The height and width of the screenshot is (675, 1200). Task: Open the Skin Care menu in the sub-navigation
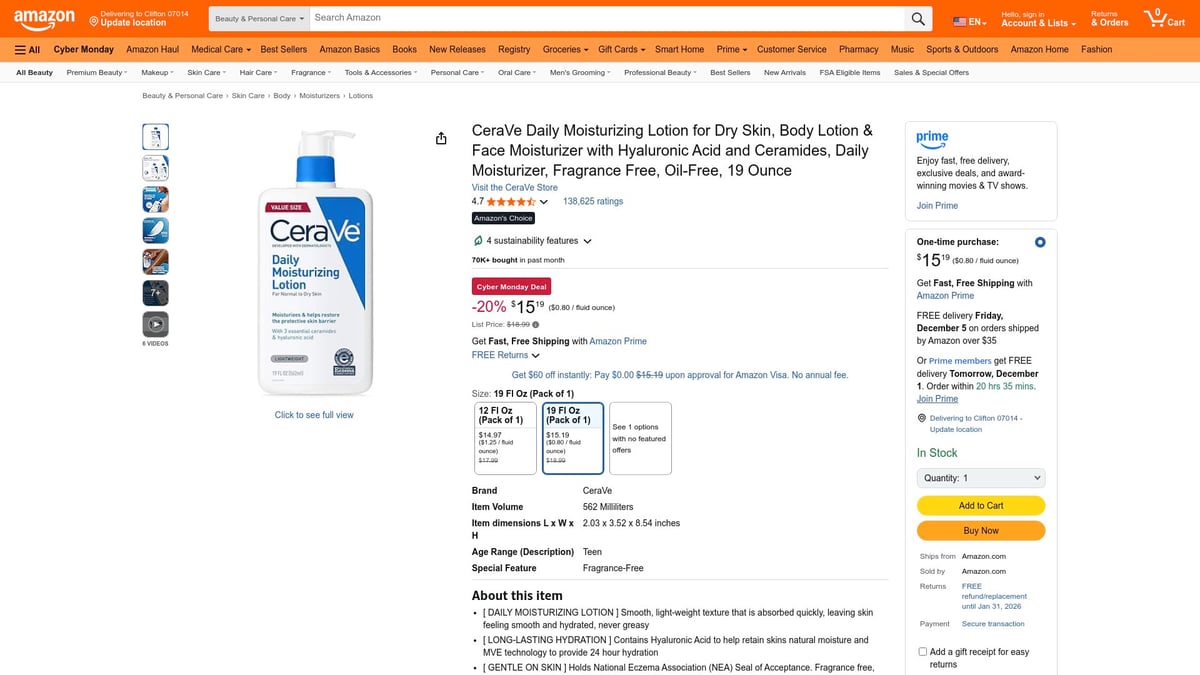click(204, 72)
